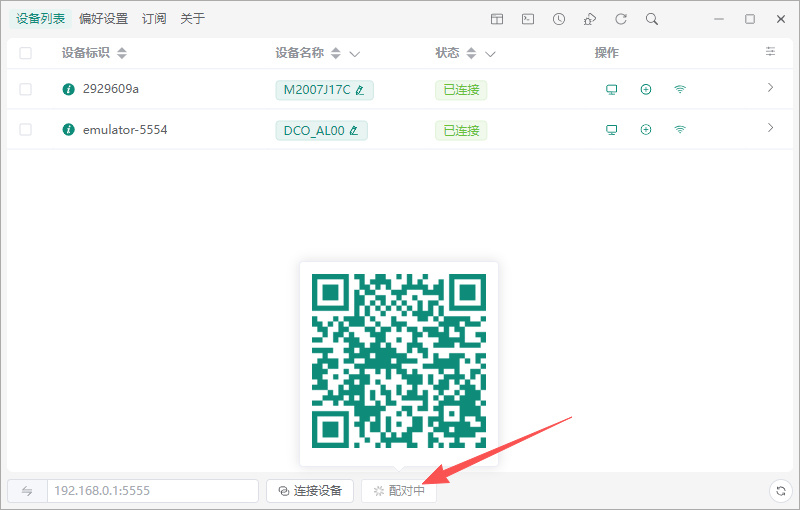Viewport: 800px width, 510px height.
Task: Click the 已连接 status of 2929609a
Action: coord(461,90)
